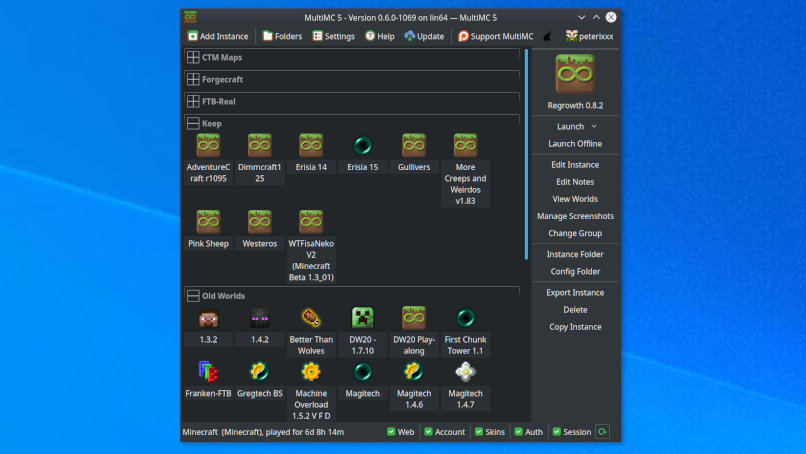Open the AdventureCraft r1095 instance icon

click(208, 146)
